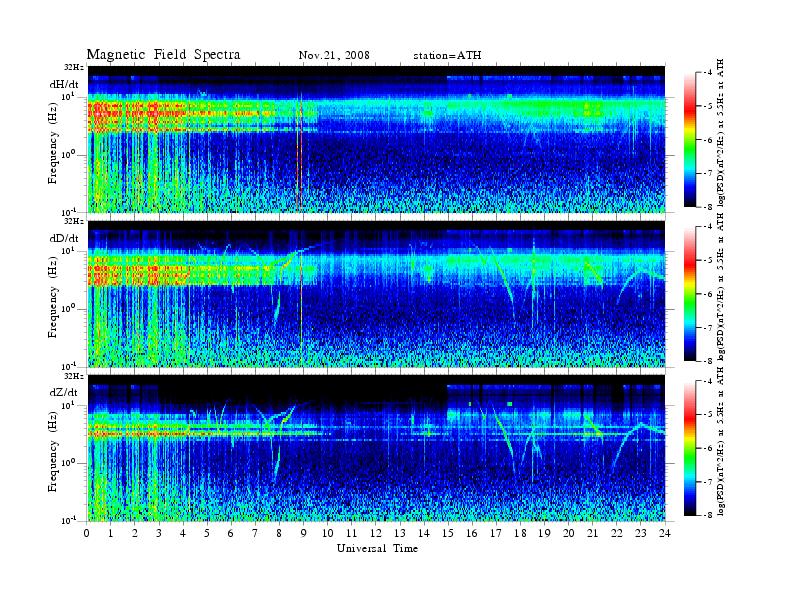Click hour tick label '14' on time axis

[x=424, y=533]
